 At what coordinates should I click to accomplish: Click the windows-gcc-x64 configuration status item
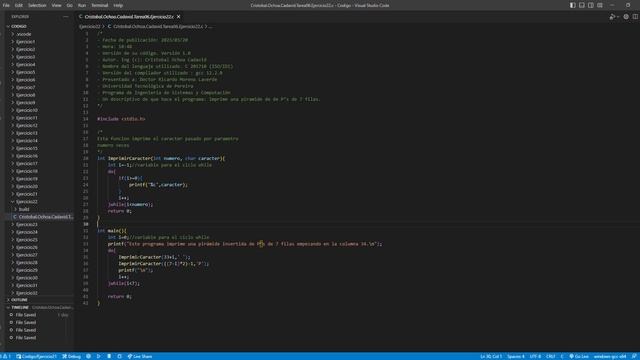(x=610, y=356)
